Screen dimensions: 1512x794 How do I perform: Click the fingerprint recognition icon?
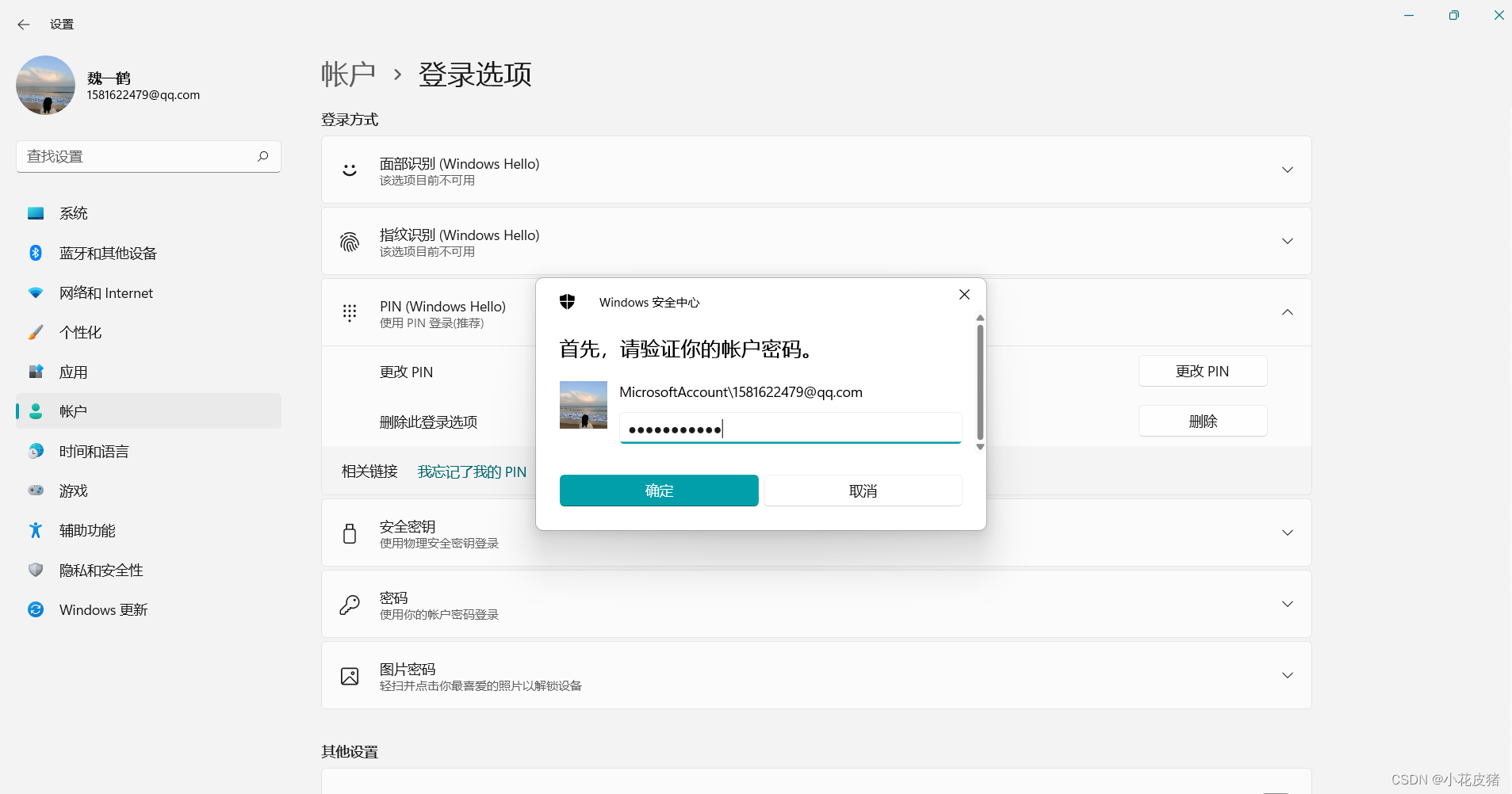(350, 242)
